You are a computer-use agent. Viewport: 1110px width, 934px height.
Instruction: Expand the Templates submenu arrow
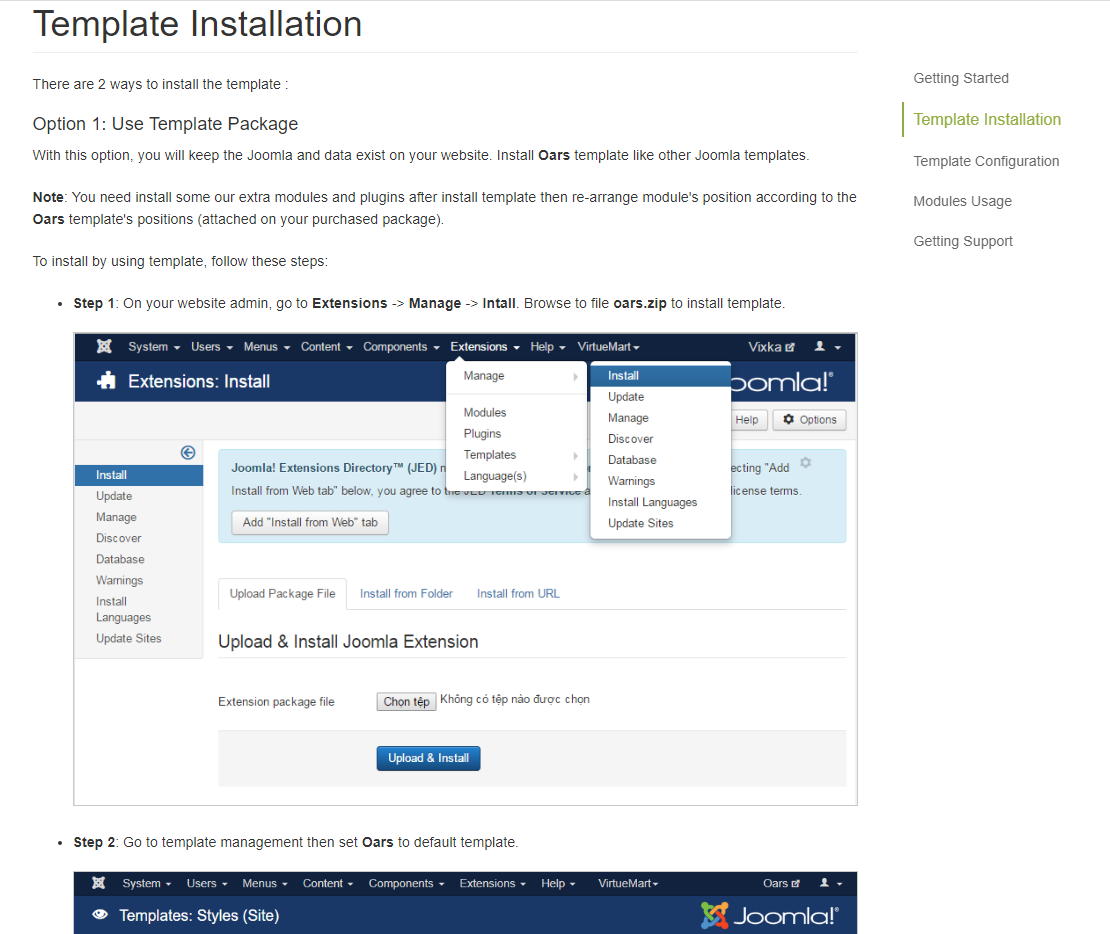(x=576, y=455)
